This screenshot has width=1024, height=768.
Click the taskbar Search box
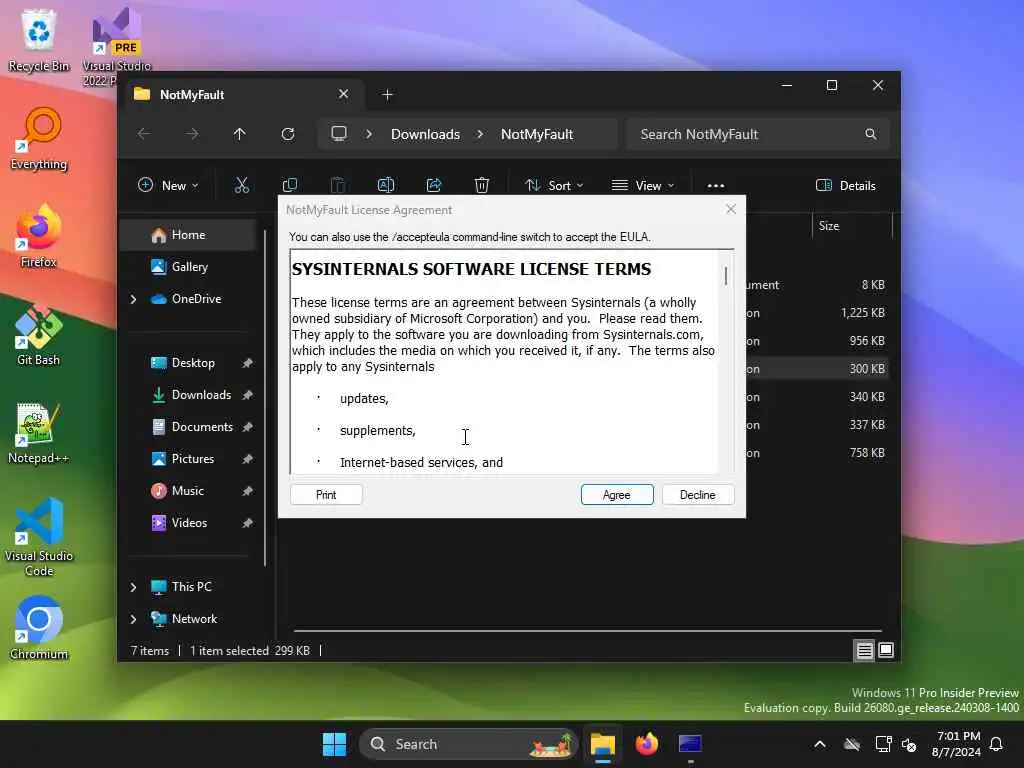468,744
